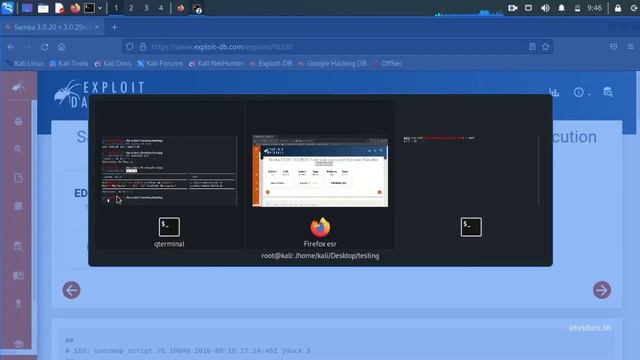Bookmark this page with the star
This screenshot has width=640, height=360.
click(x=546, y=47)
